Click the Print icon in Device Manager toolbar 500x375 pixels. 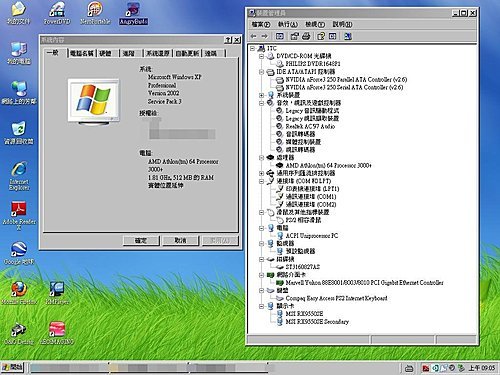point(306,36)
